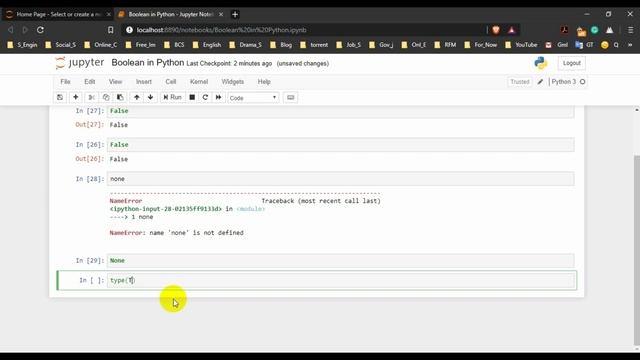
Task: Select the In [28] none cell
Action: [x=341, y=179]
